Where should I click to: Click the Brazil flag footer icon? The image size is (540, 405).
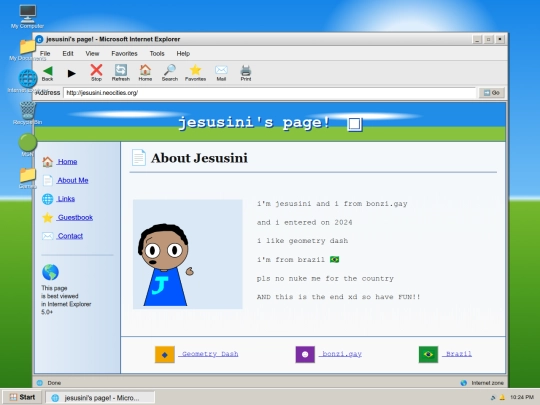coord(428,354)
